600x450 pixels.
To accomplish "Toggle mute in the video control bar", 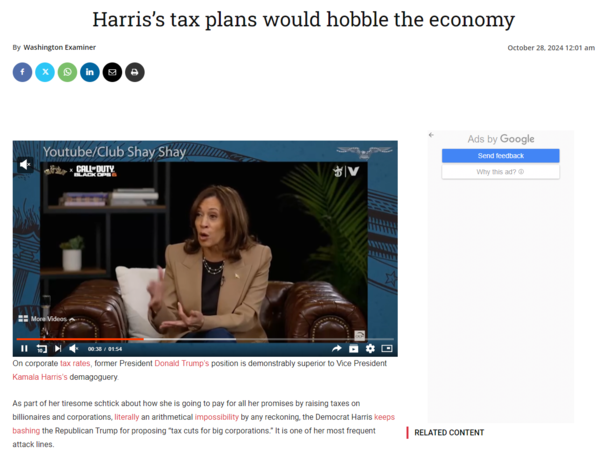I will pyautogui.click(x=73, y=349).
